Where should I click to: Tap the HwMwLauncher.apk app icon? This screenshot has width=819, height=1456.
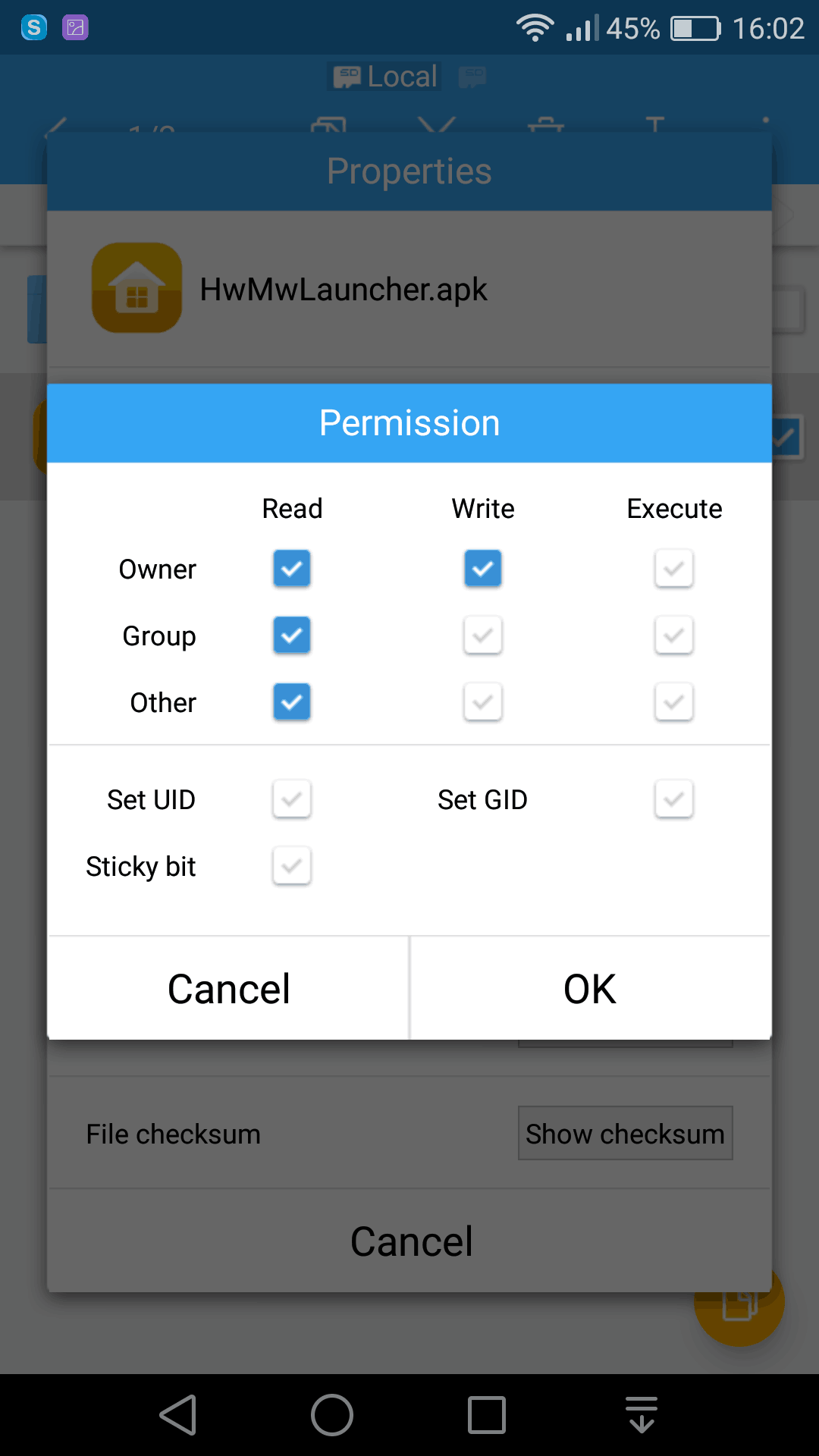tap(136, 287)
